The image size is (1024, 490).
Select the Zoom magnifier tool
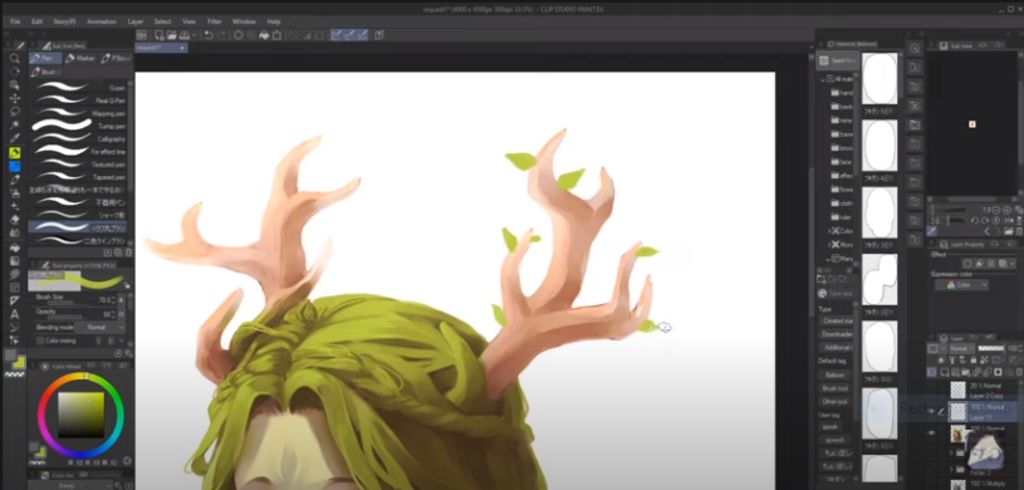pyautogui.click(x=14, y=59)
